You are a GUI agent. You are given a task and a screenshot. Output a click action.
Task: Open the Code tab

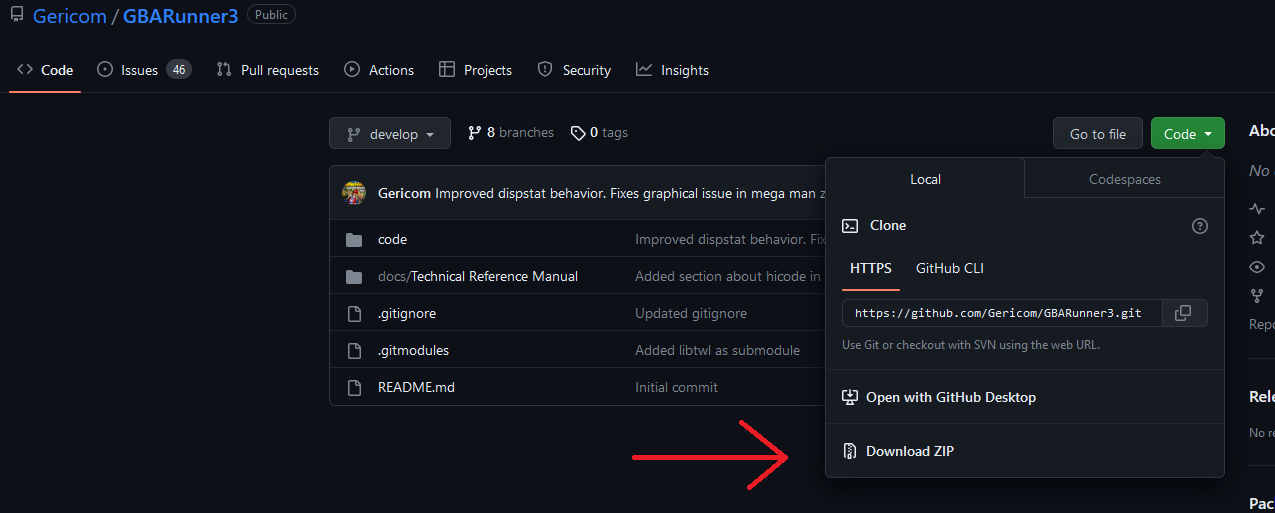click(x=45, y=70)
